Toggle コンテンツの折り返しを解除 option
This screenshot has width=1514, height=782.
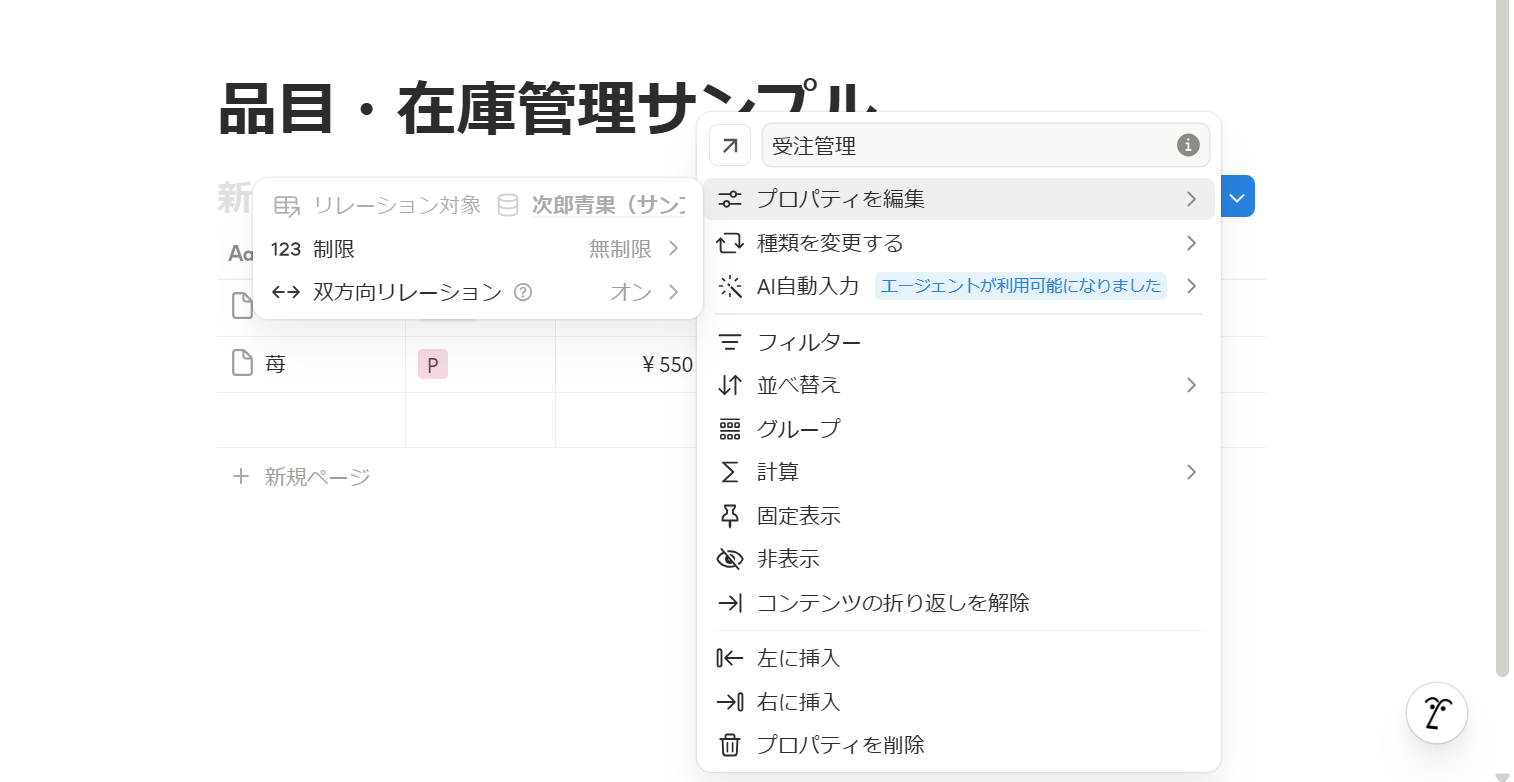click(x=959, y=603)
